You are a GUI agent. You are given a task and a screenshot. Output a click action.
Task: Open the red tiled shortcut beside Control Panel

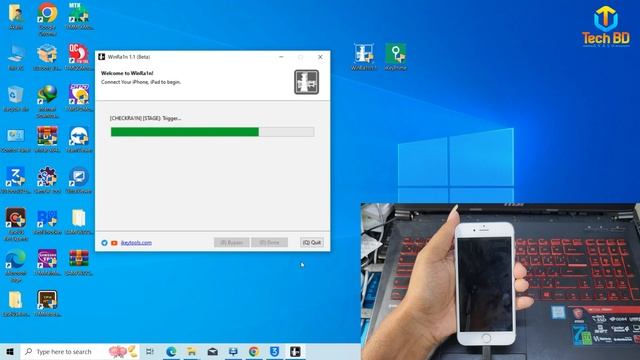pyautogui.click(x=47, y=140)
